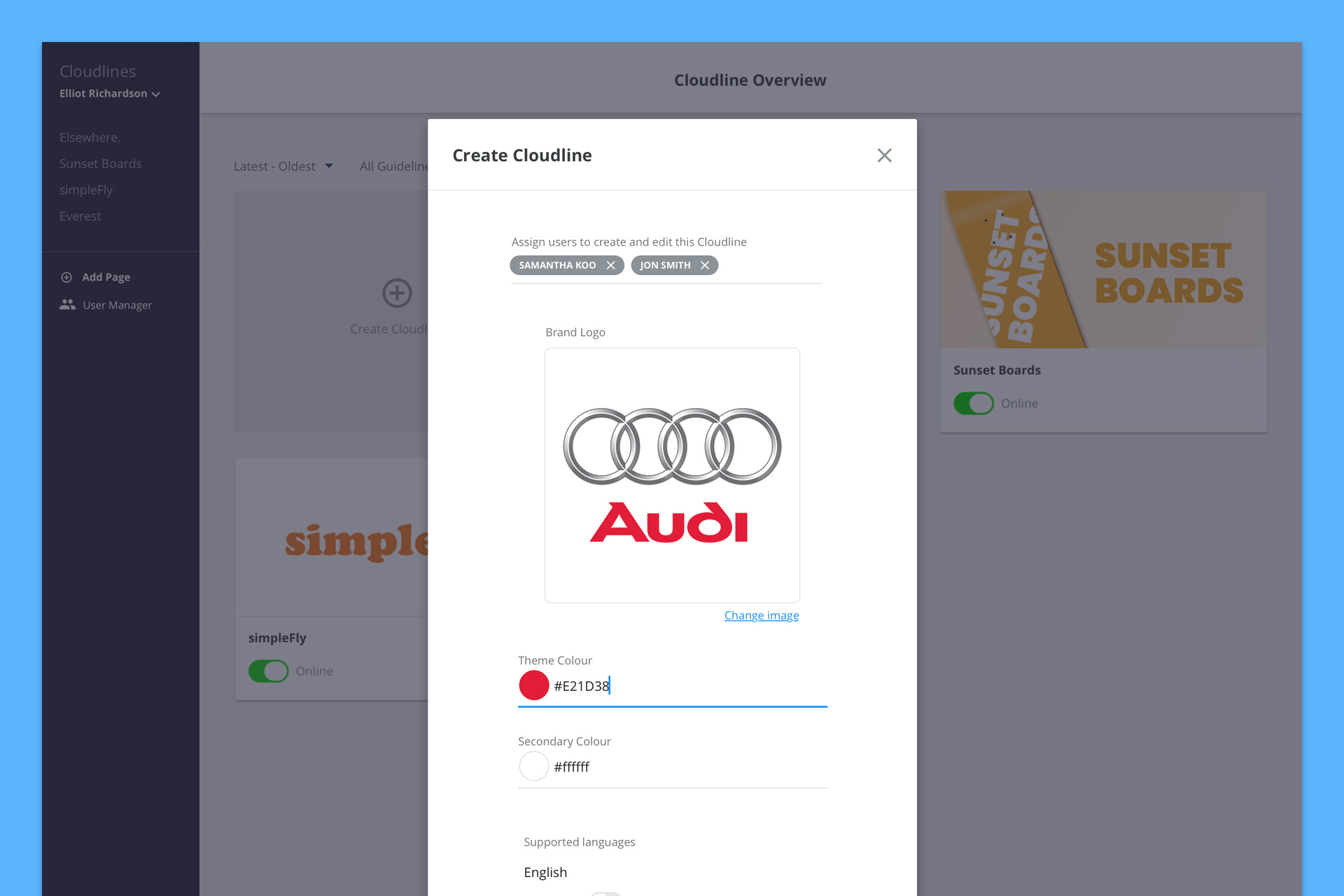
Task: Click the Create Cloudline plus circle icon
Action: coord(397,293)
